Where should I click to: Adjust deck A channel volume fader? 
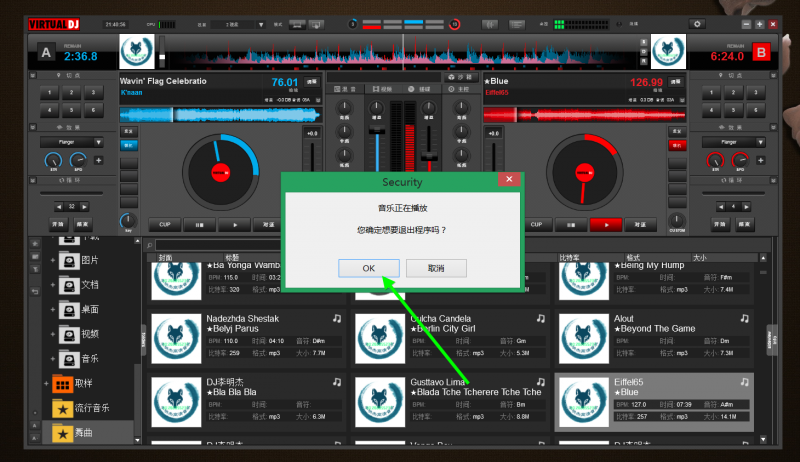377,131
